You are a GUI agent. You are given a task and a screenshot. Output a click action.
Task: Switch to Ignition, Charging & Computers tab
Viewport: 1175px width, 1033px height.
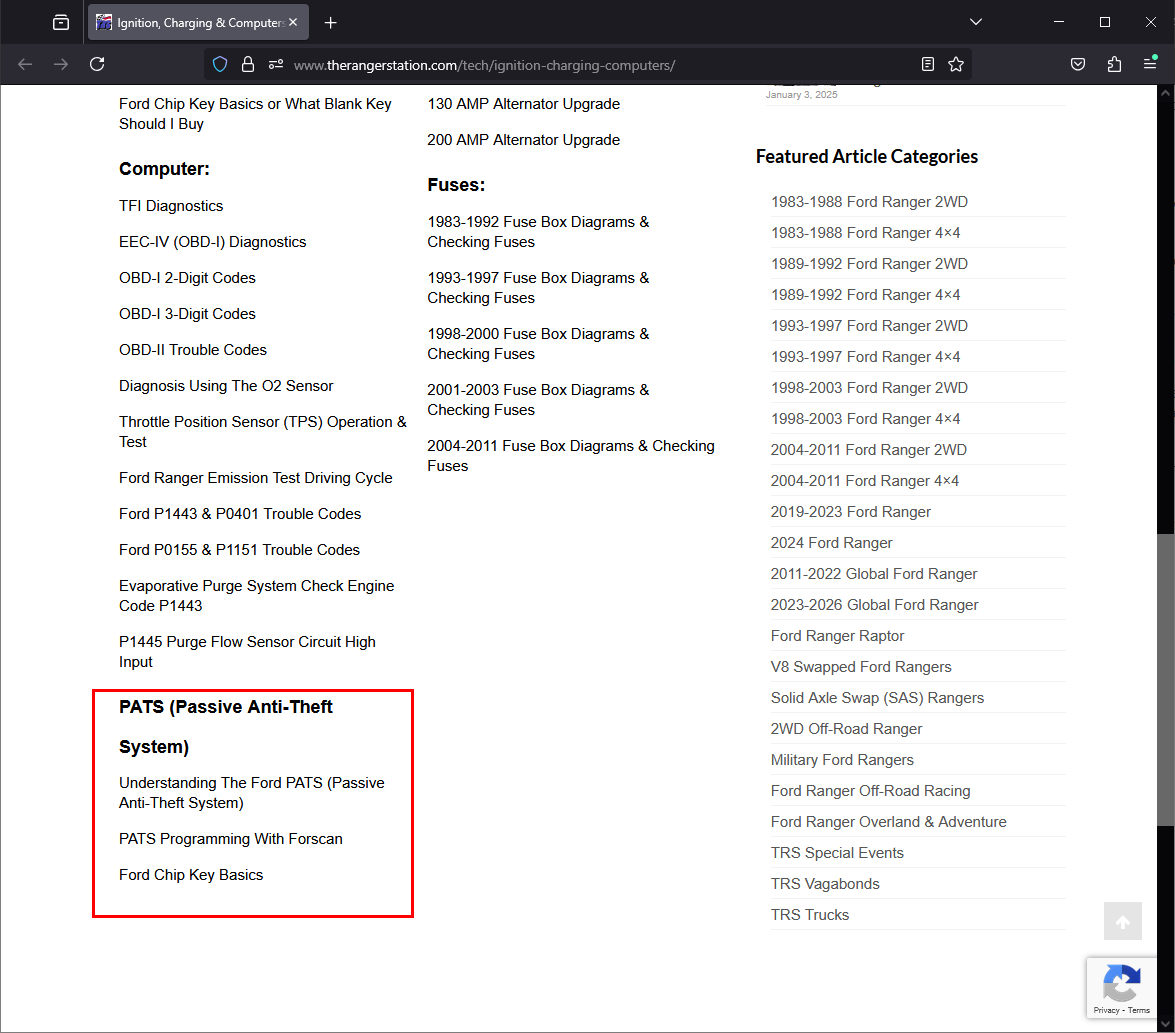(x=199, y=22)
